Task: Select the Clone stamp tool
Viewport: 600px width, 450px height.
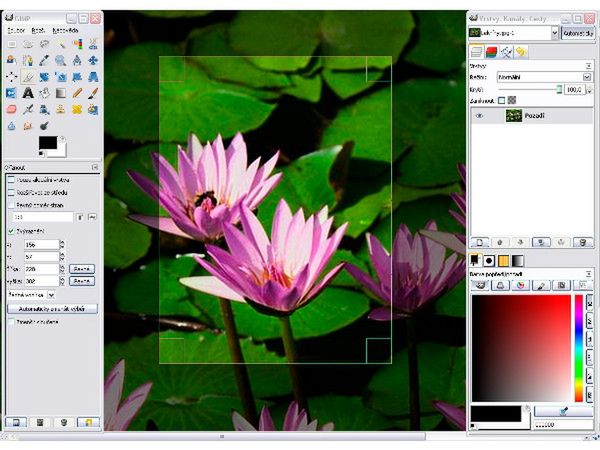Action: click(x=60, y=109)
